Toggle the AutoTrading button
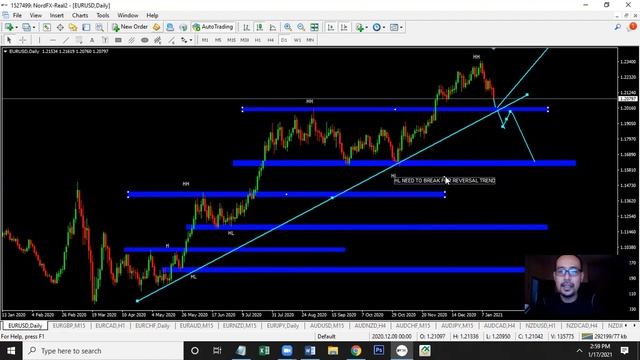This screenshot has width=640, height=360. 213,27
